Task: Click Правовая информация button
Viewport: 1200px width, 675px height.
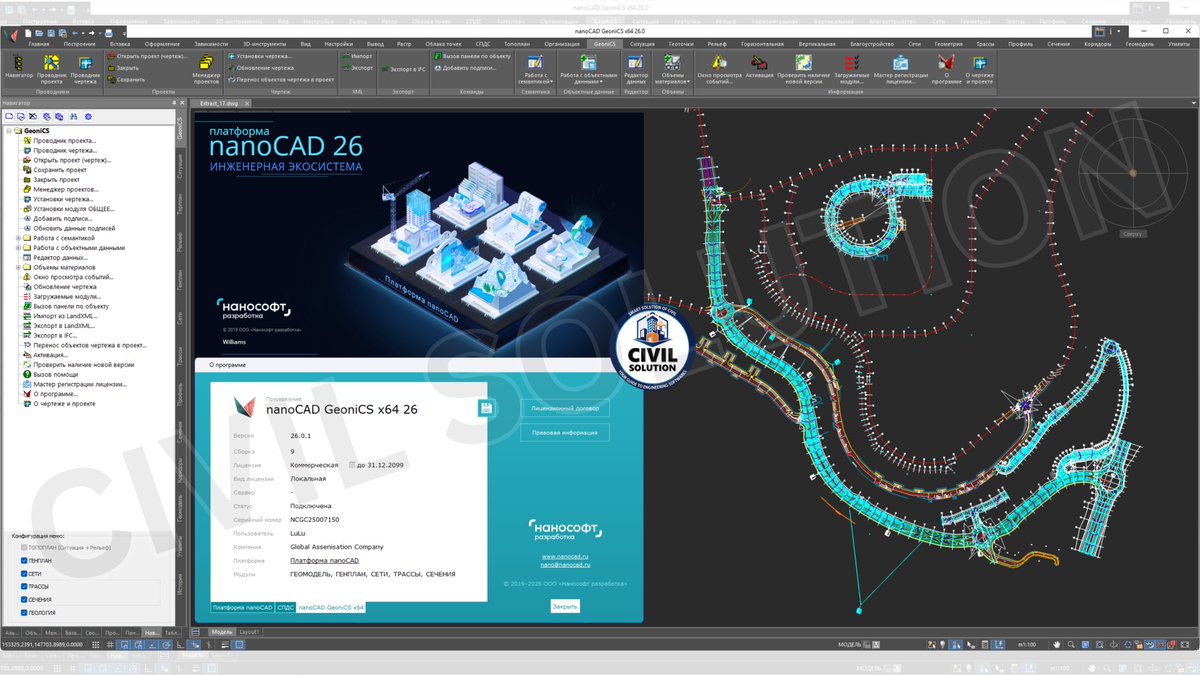Action: click(565, 432)
